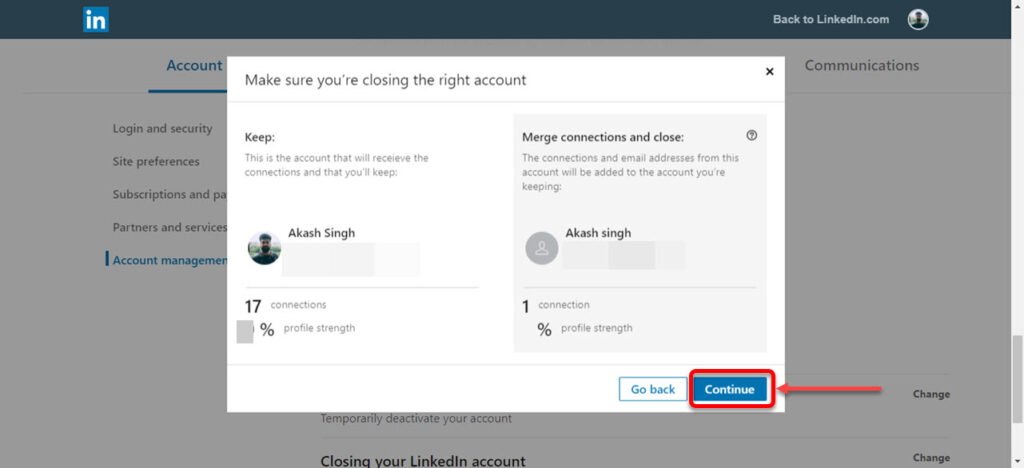Click the Temporarily deactivate your account text
The width and height of the screenshot is (1024, 468).
point(416,418)
